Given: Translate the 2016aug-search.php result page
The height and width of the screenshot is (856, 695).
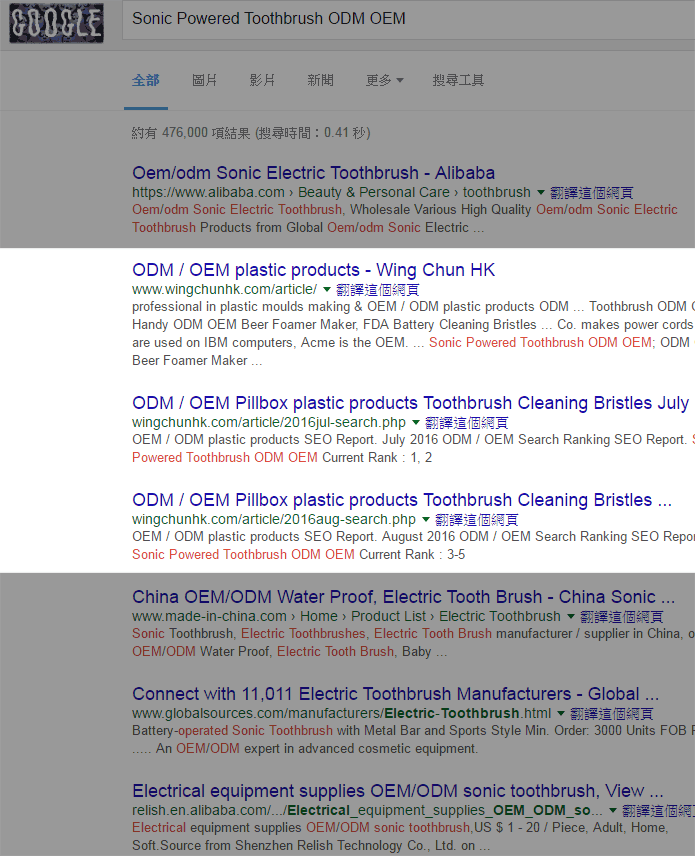Looking at the screenshot, I should tap(477, 520).
